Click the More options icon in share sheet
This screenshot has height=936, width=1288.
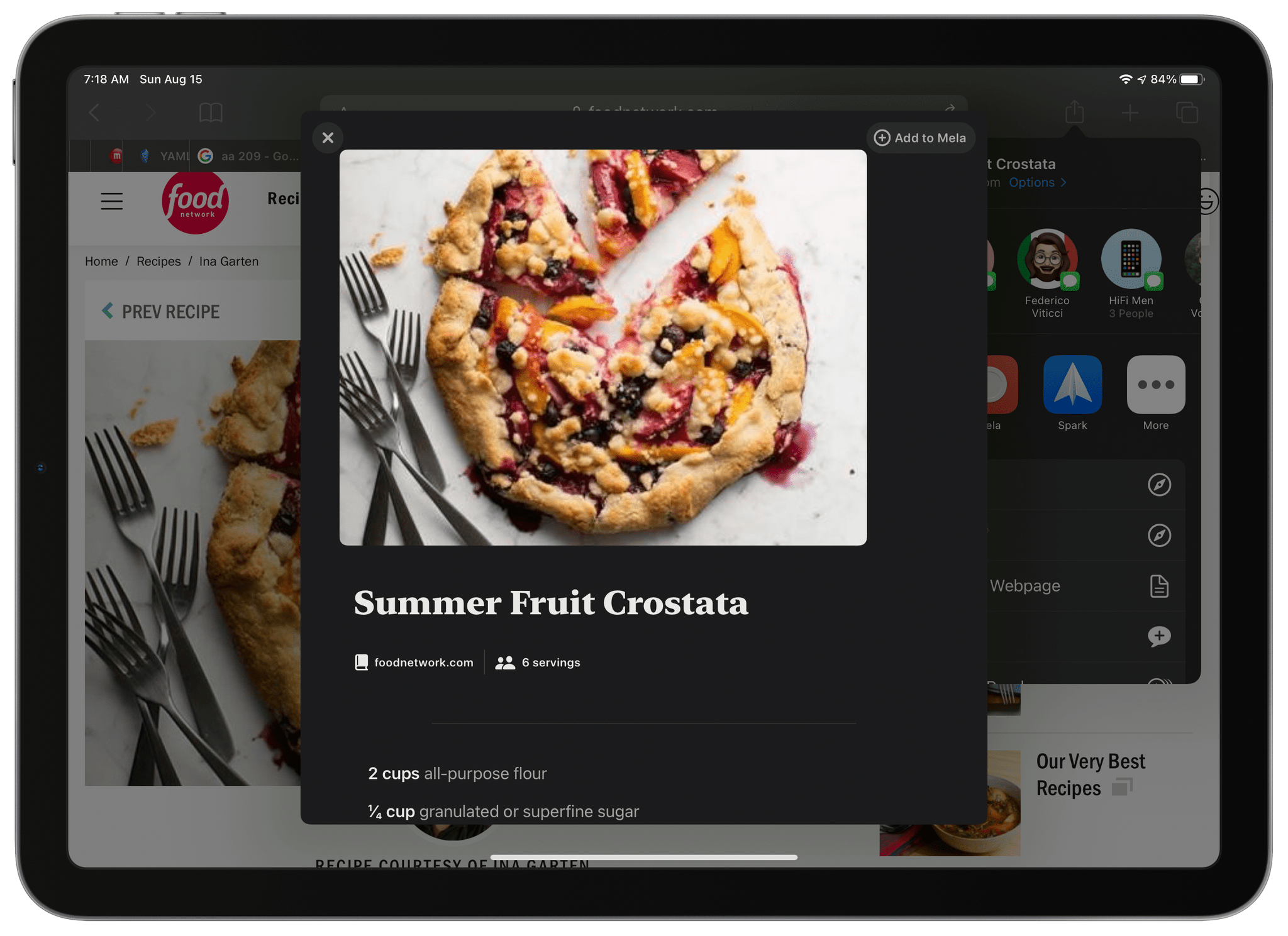pyautogui.click(x=1155, y=389)
